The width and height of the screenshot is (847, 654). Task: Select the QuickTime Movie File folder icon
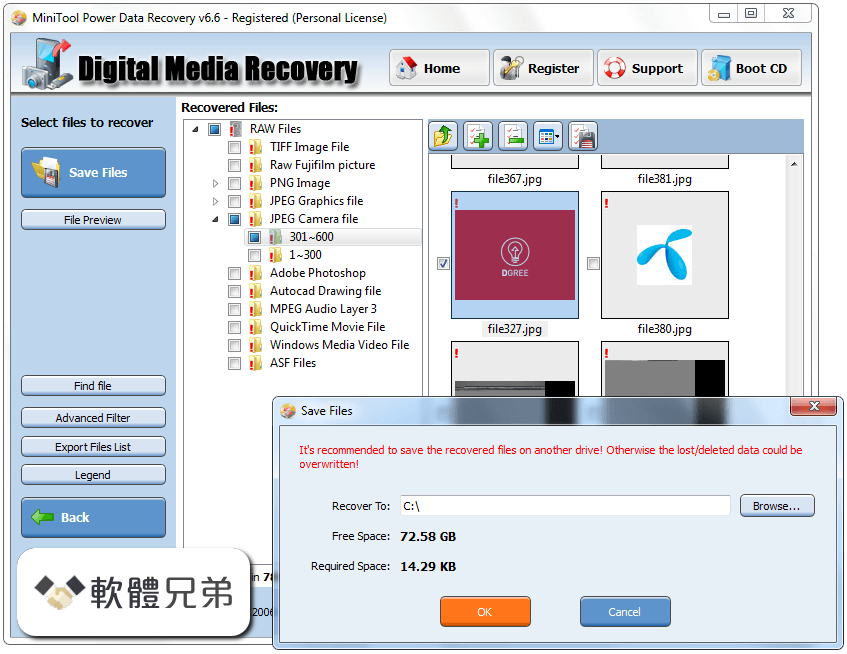(x=256, y=327)
